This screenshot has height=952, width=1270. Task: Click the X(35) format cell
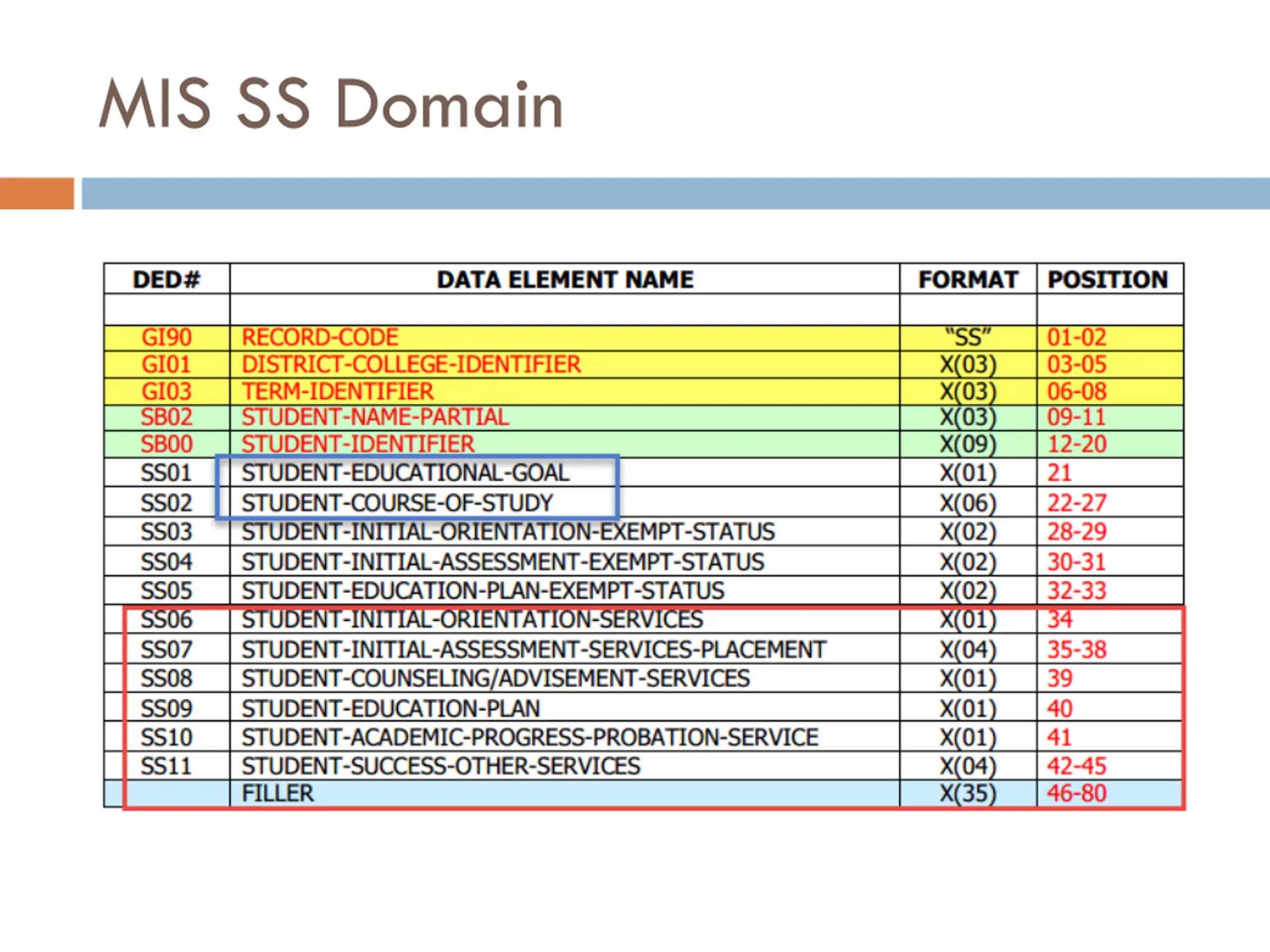tap(968, 794)
